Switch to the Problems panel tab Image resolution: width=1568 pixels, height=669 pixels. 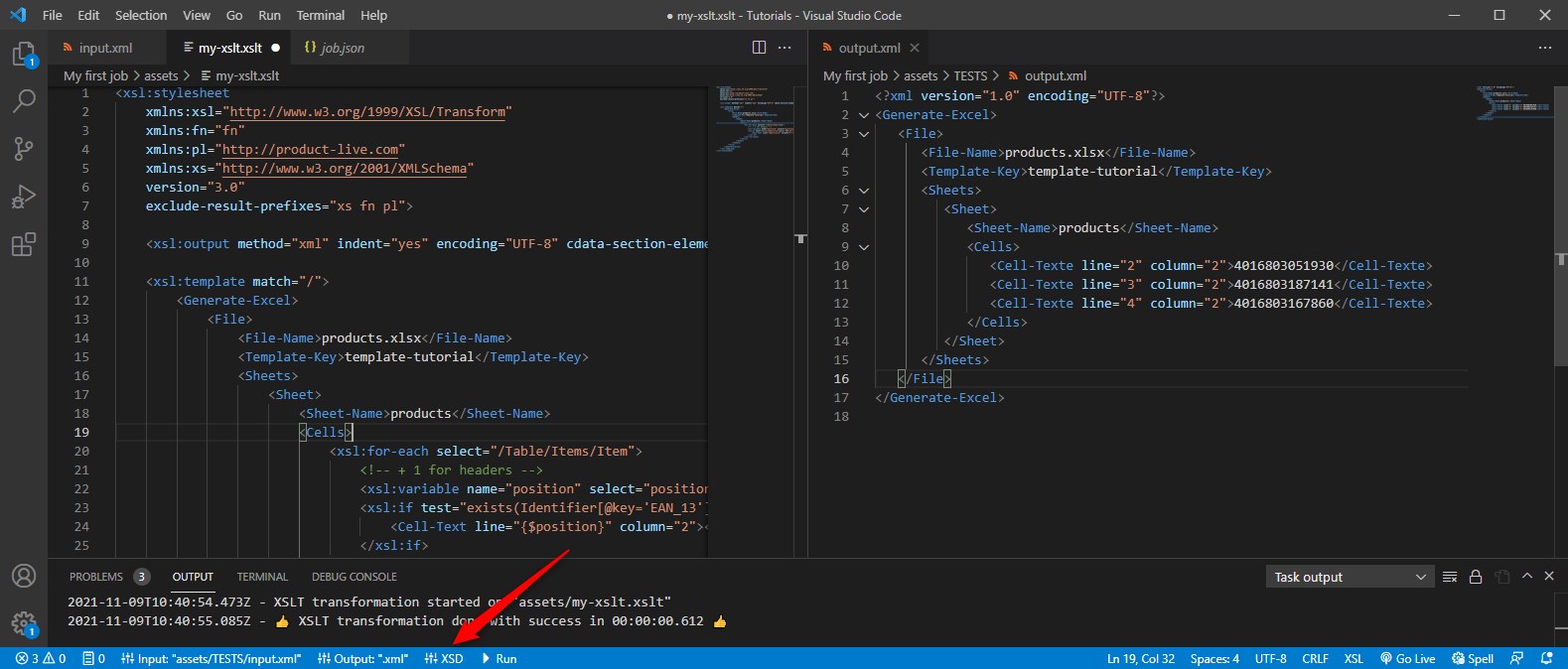click(96, 577)
